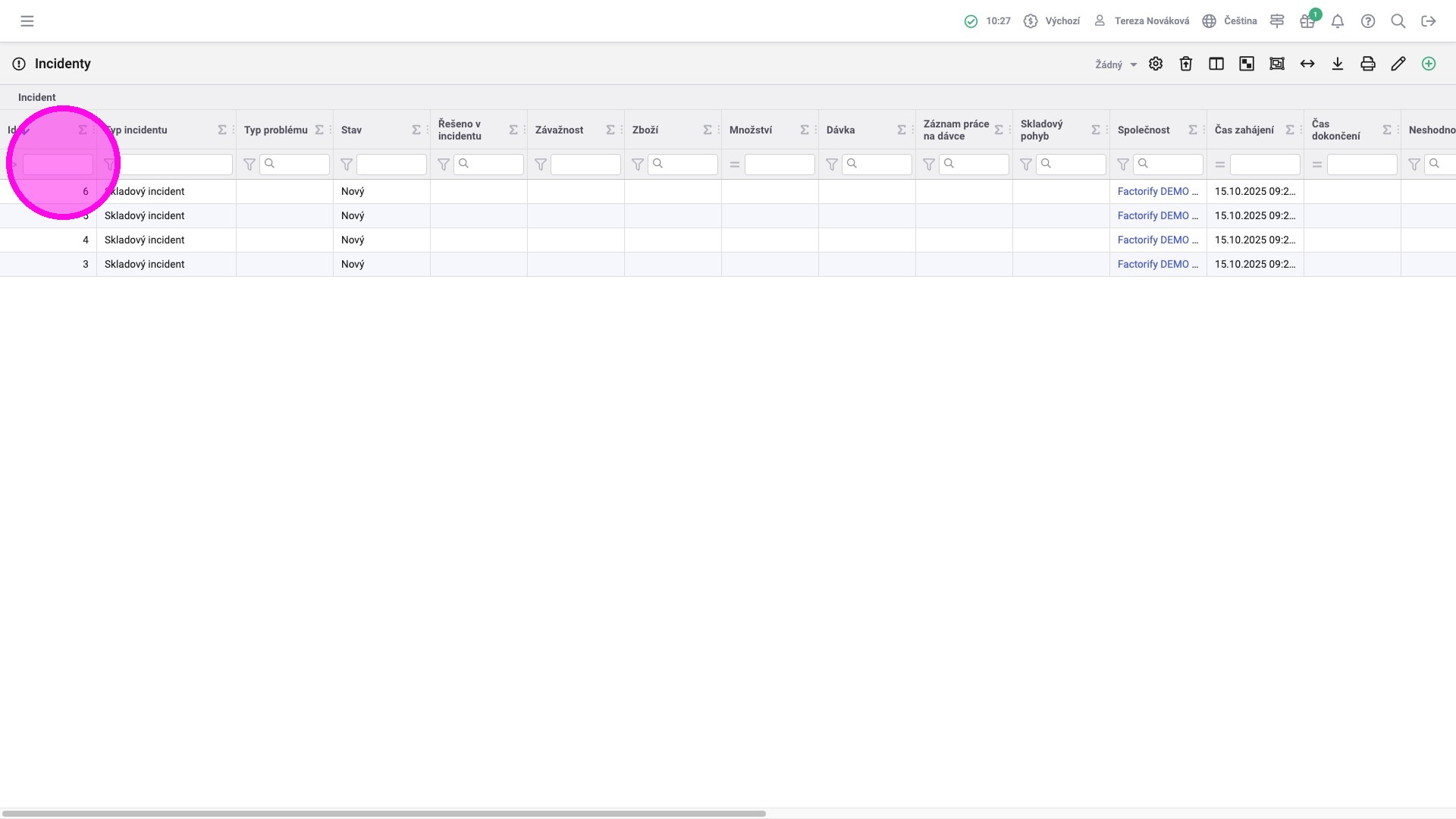Toggle sum aggregation on Stav column
The height and width of the screenshot is (819, 1456).
tap(416, 130)
